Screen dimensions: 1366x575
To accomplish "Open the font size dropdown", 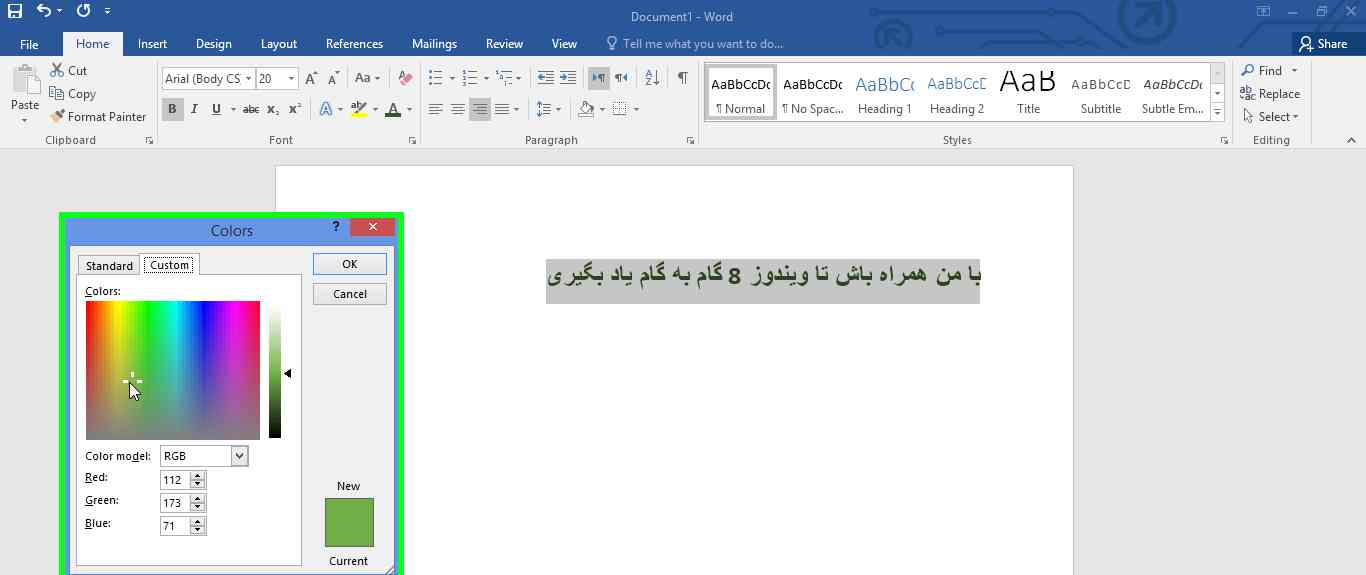I will pyautogui.click(x=291, y=79).
